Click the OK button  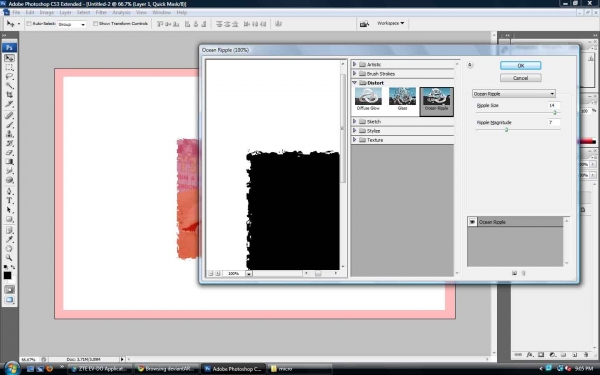pyautogui.click(x=520, y=65)
